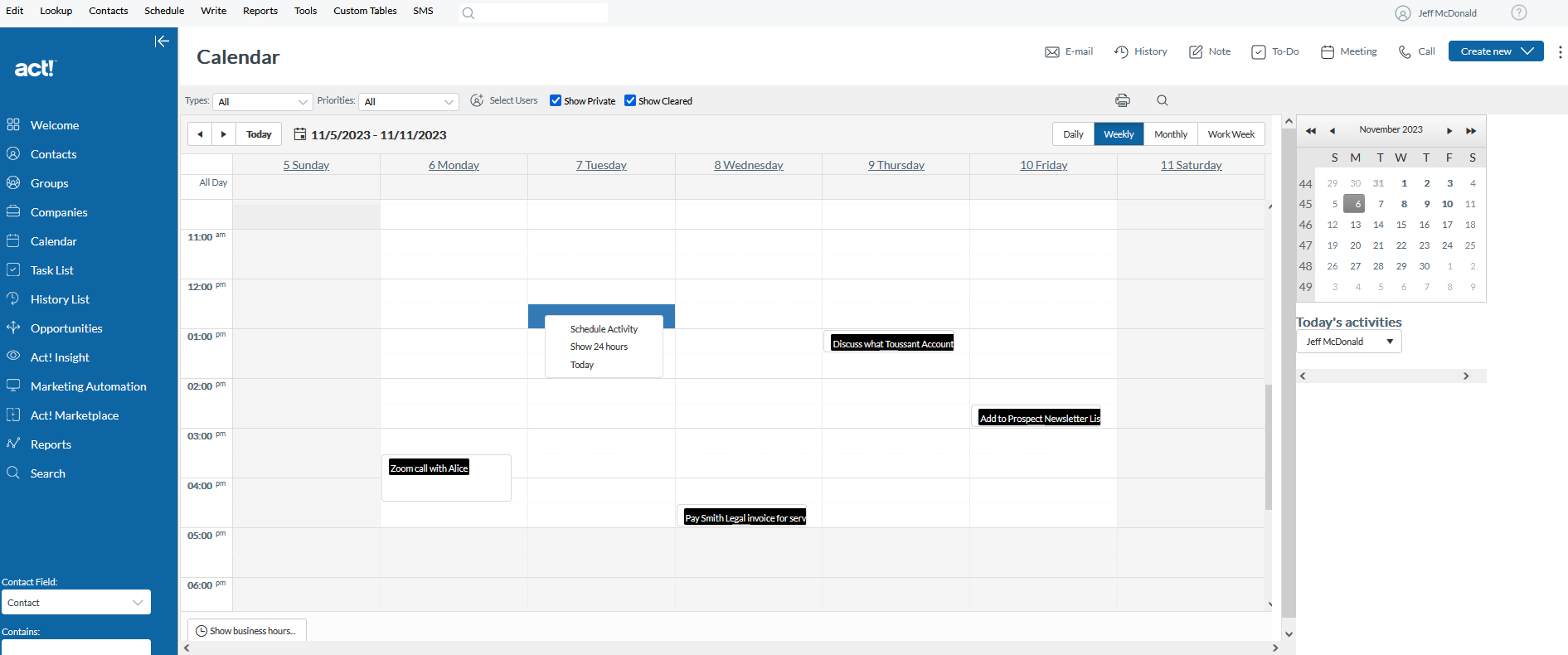Open Marketing Automation in sidebar
Screen dimensions: 1568x655
[88, 386]
